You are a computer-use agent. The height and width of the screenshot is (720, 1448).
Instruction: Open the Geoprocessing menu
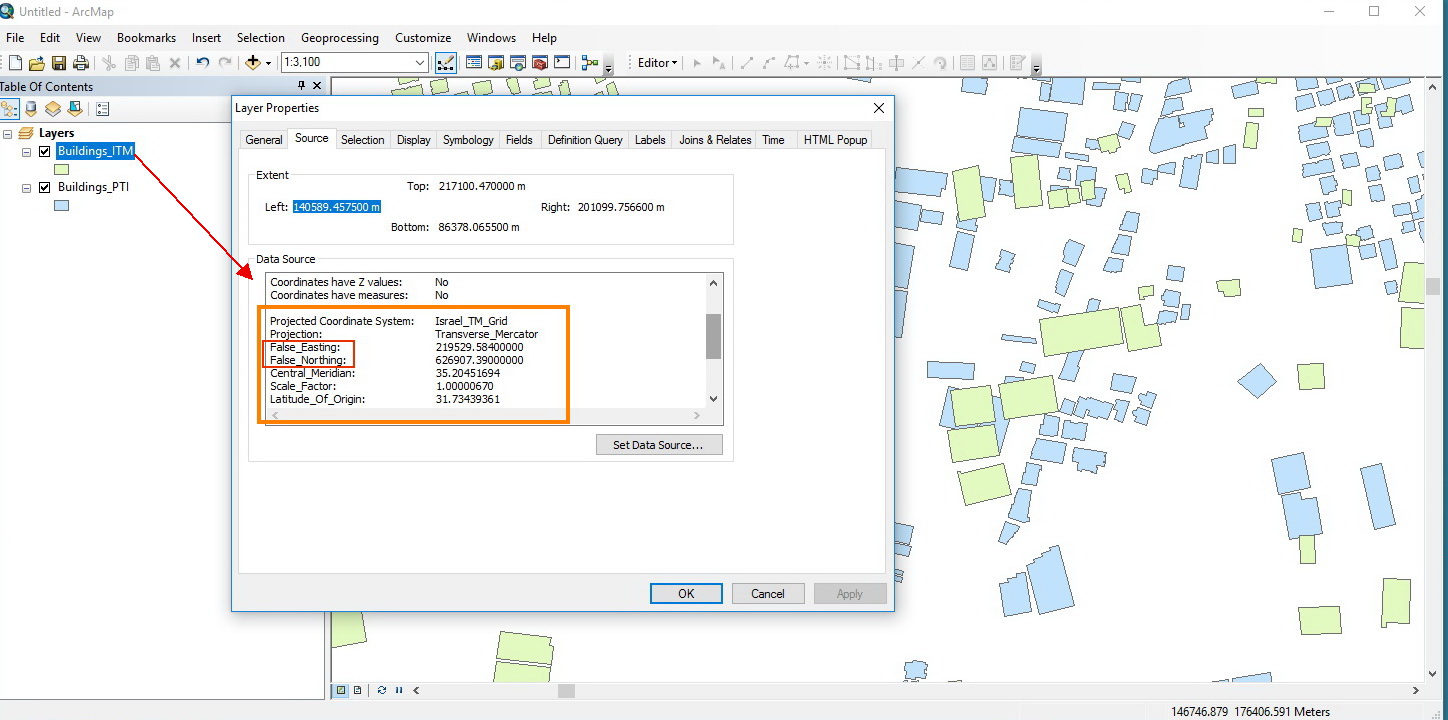tap(339, 38)
